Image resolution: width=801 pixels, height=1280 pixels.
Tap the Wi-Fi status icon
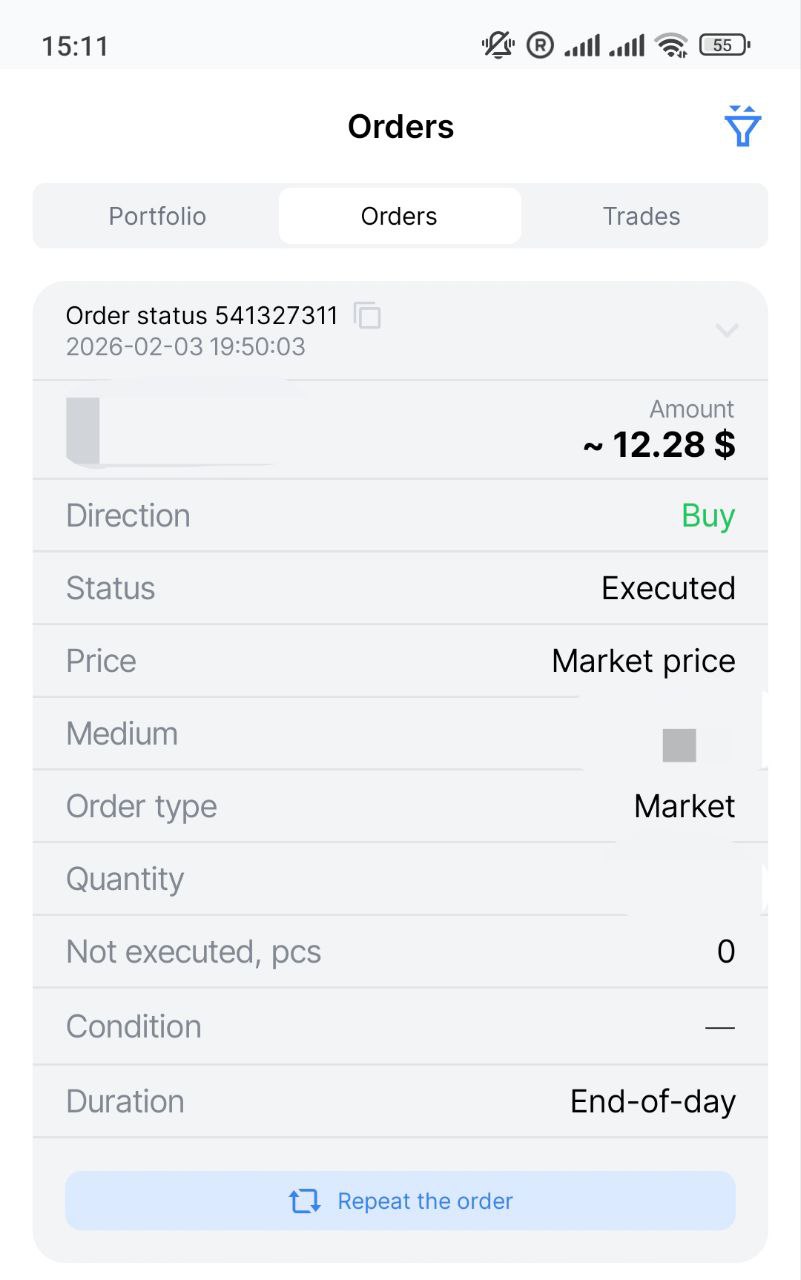[x=671, y=45]
